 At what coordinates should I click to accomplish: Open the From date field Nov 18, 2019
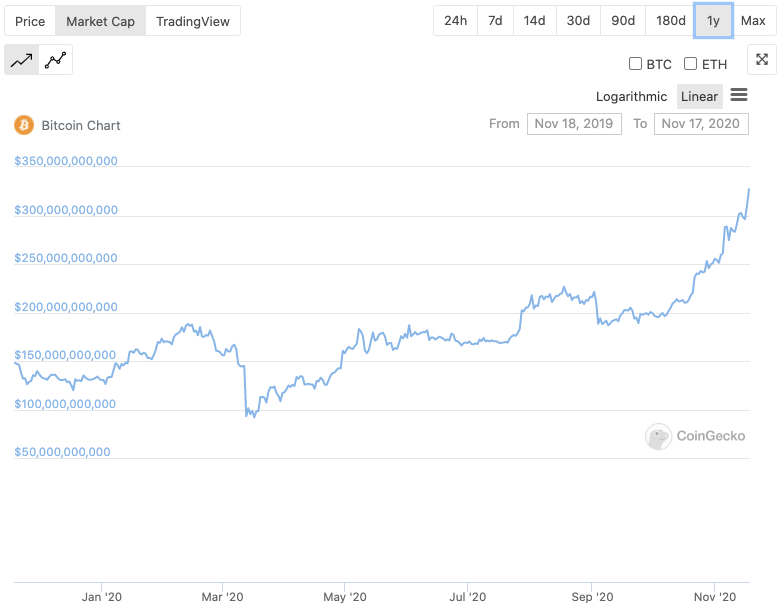coord(574,124)
